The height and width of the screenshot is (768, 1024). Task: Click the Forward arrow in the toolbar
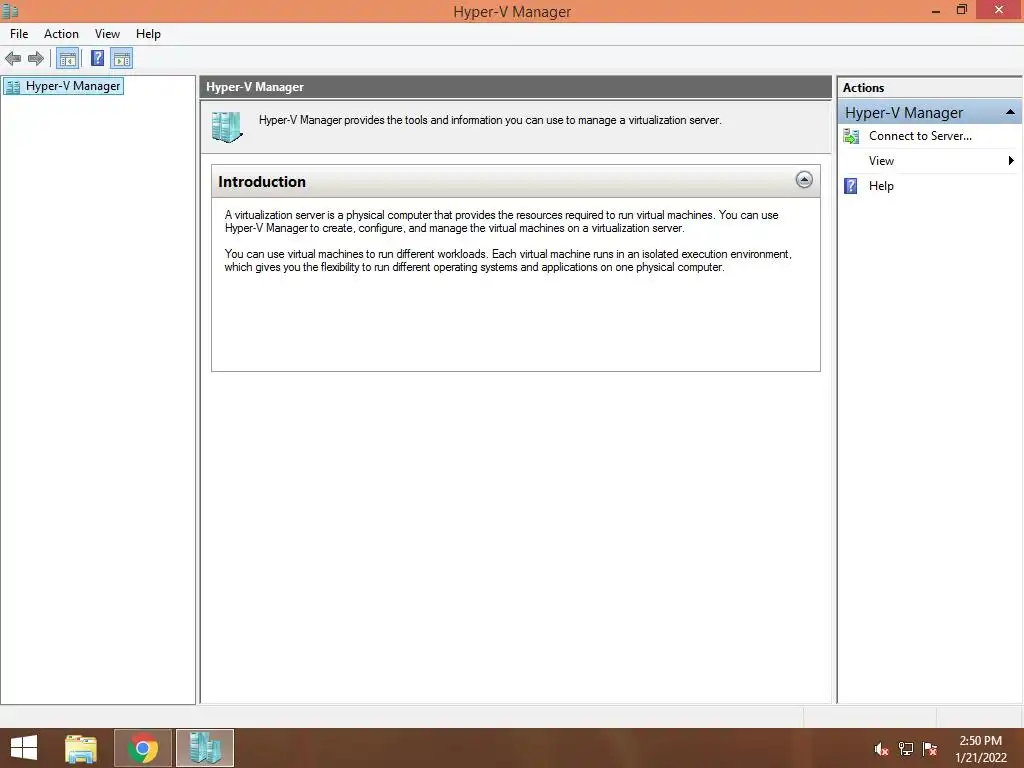[36, 59]
